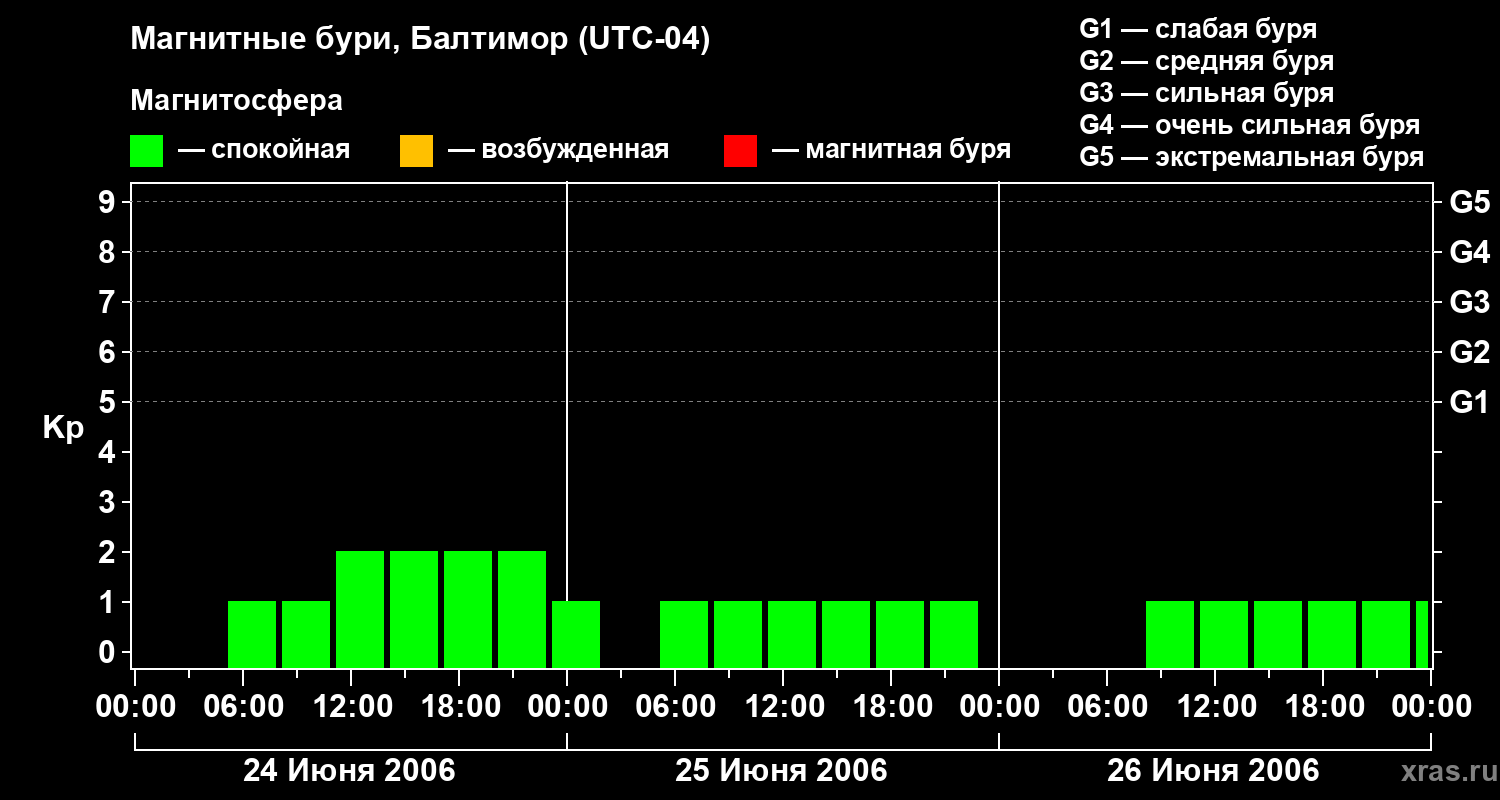Click the last Kp 2 bar before midnight 24 Июня

click(x=522, y=609)
